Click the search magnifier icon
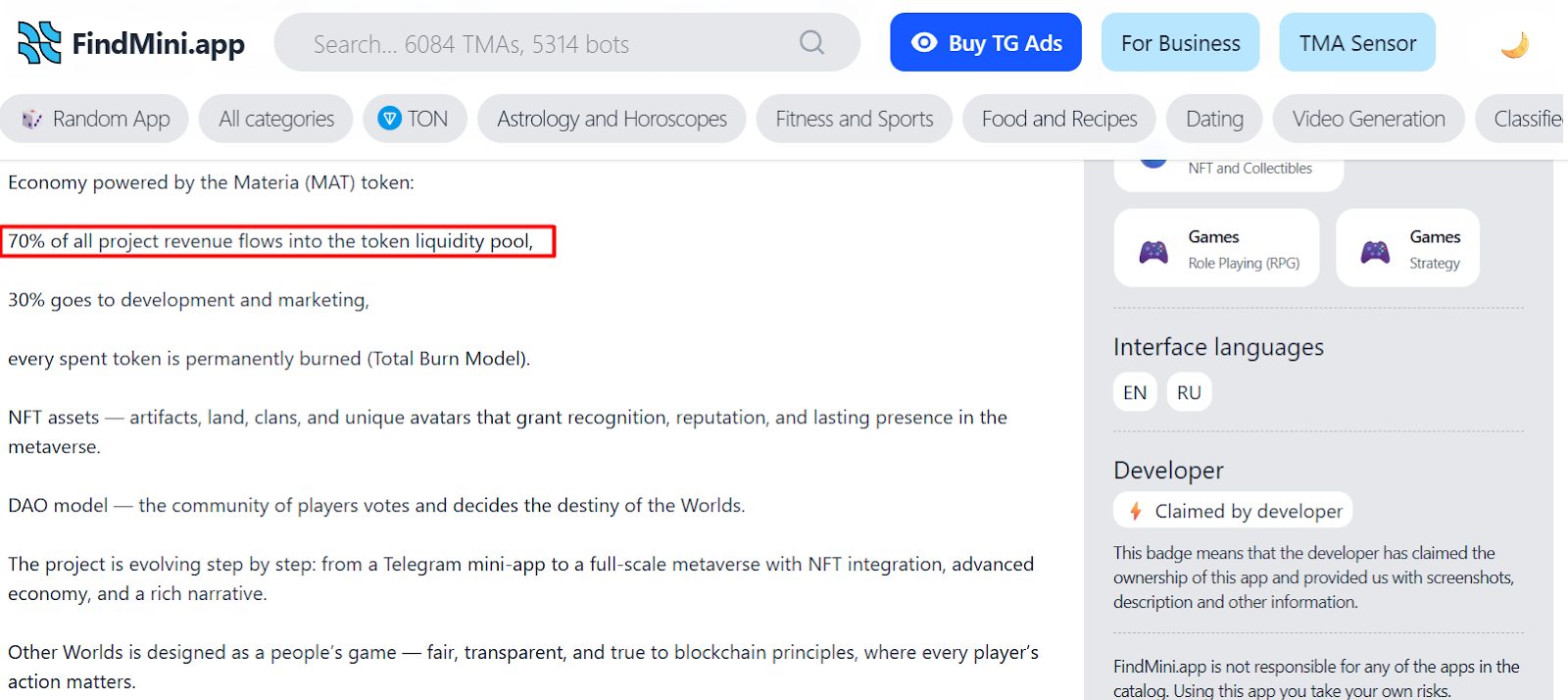Screen dimensions: 1568x700 pyautogui.click(x=811, y=42)
